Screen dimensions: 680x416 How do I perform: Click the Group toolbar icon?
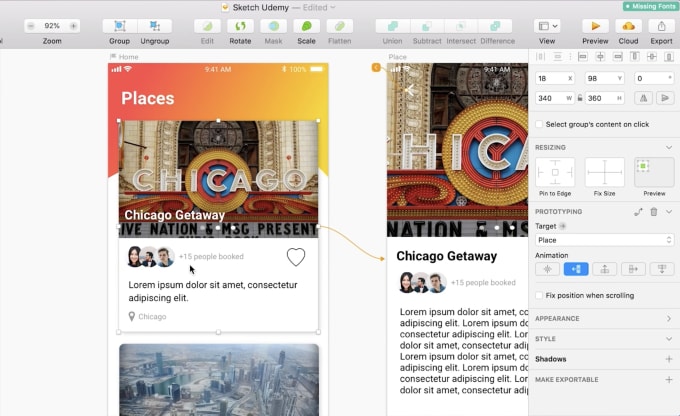click(x=120, y=26)
